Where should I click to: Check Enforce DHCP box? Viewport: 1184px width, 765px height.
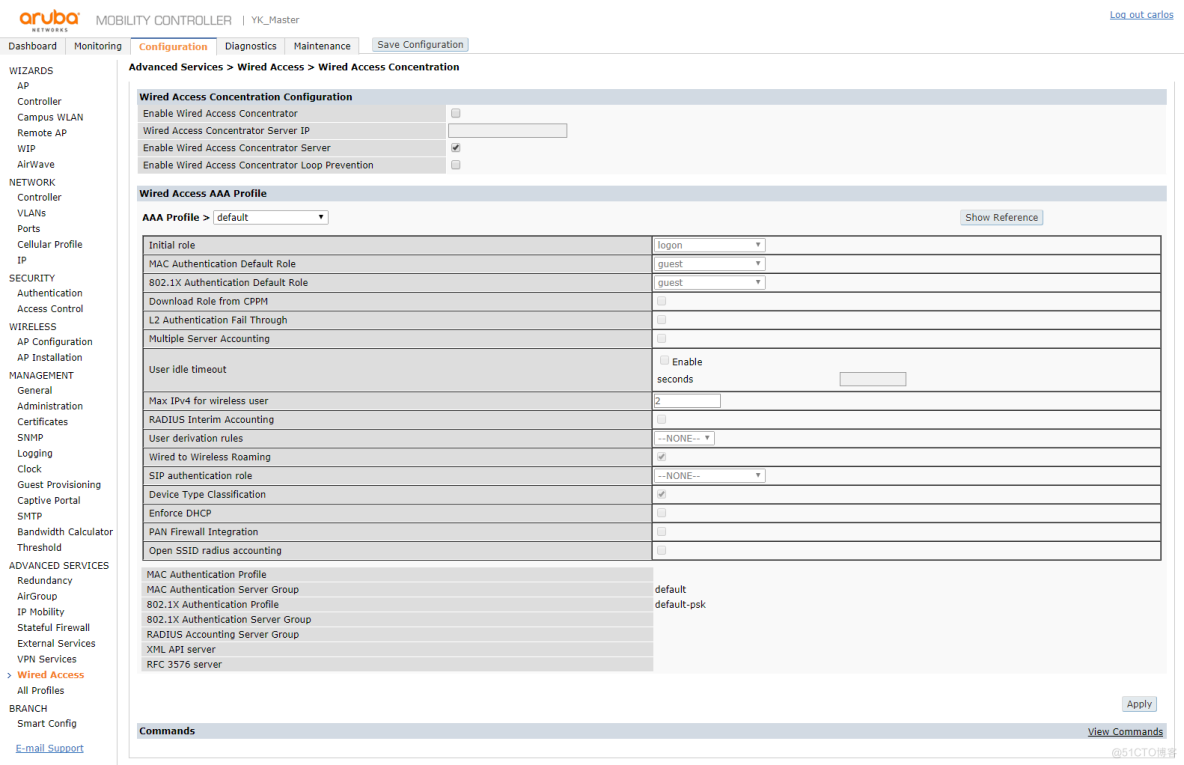[661, 513]
